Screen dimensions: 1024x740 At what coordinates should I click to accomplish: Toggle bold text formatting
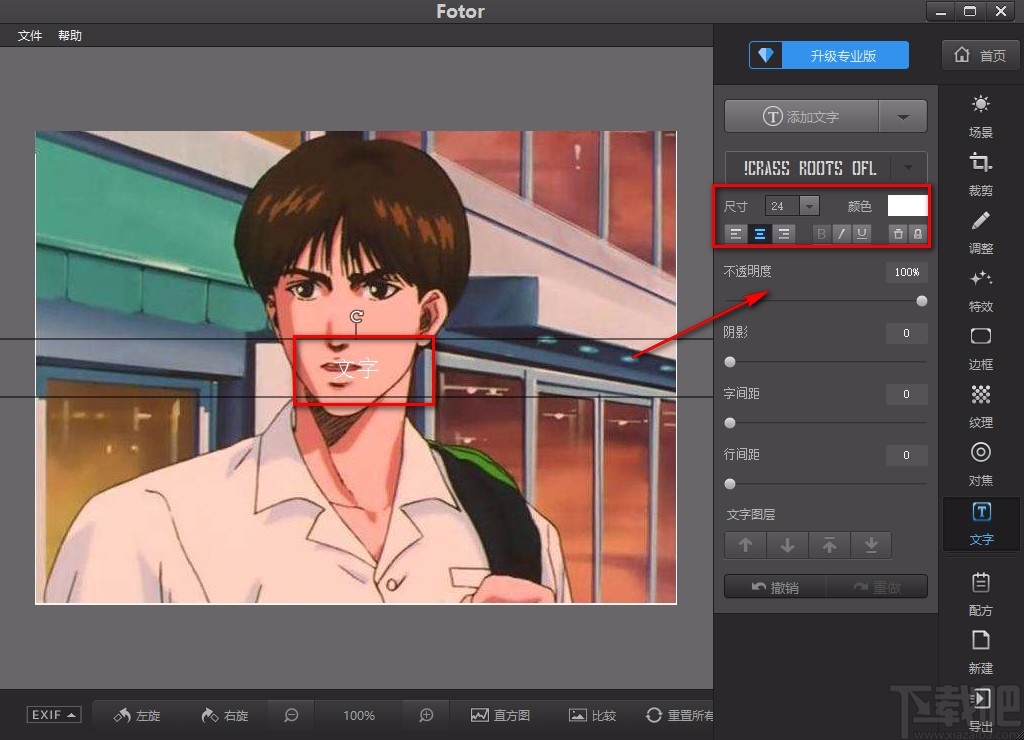click(x=819, y=233)
